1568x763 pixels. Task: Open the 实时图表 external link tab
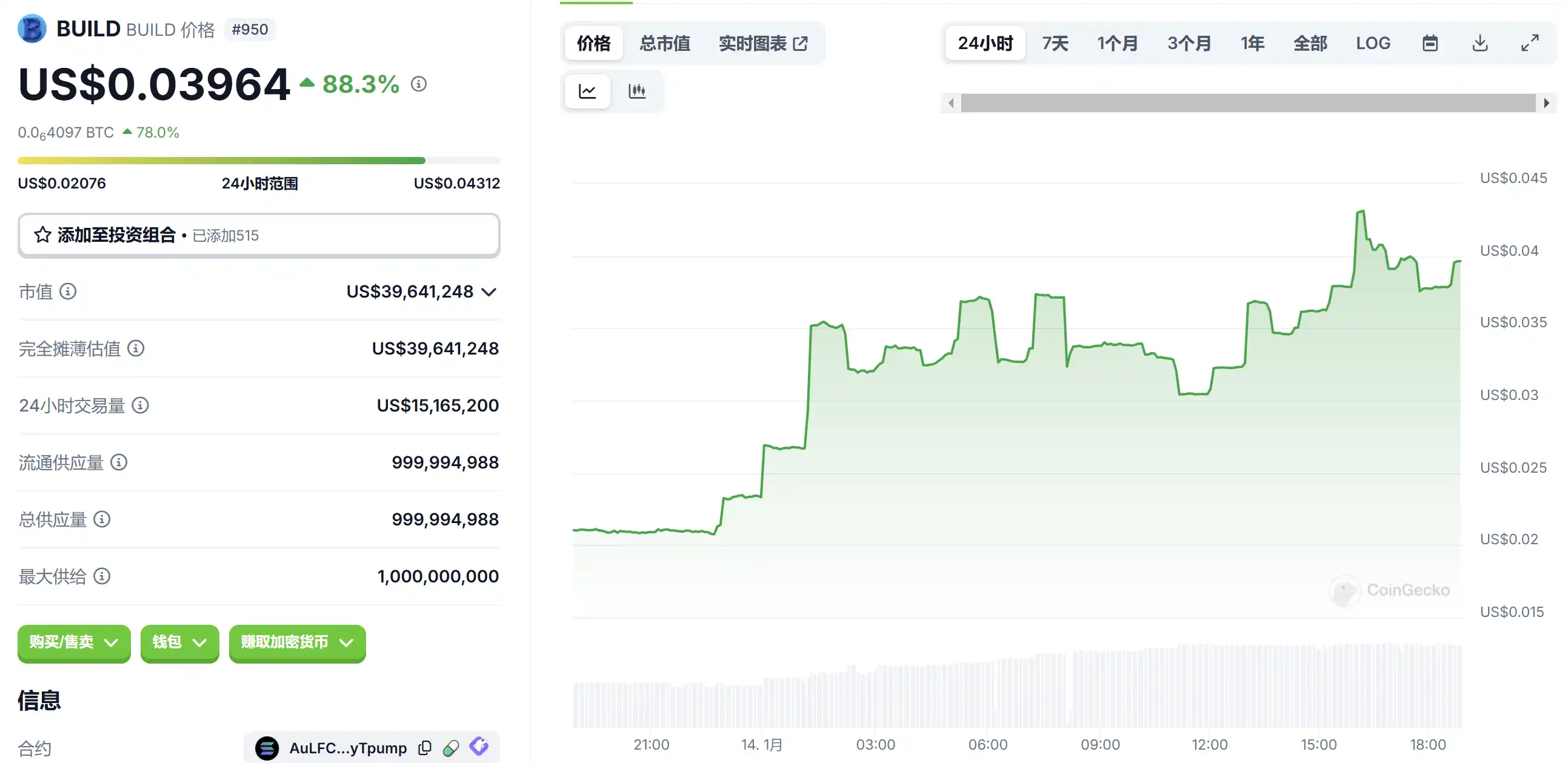coord(762,43)
